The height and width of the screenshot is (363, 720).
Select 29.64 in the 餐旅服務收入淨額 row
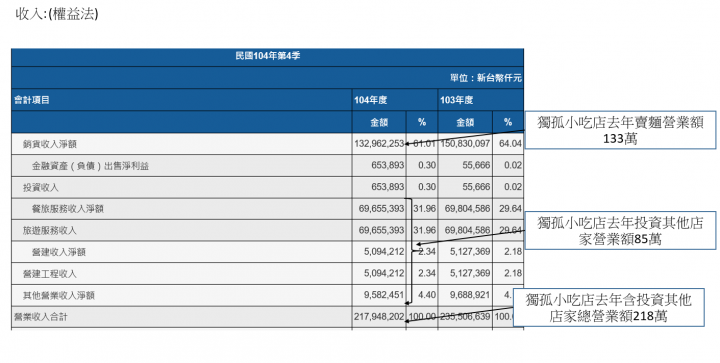(x=511, y=208)
